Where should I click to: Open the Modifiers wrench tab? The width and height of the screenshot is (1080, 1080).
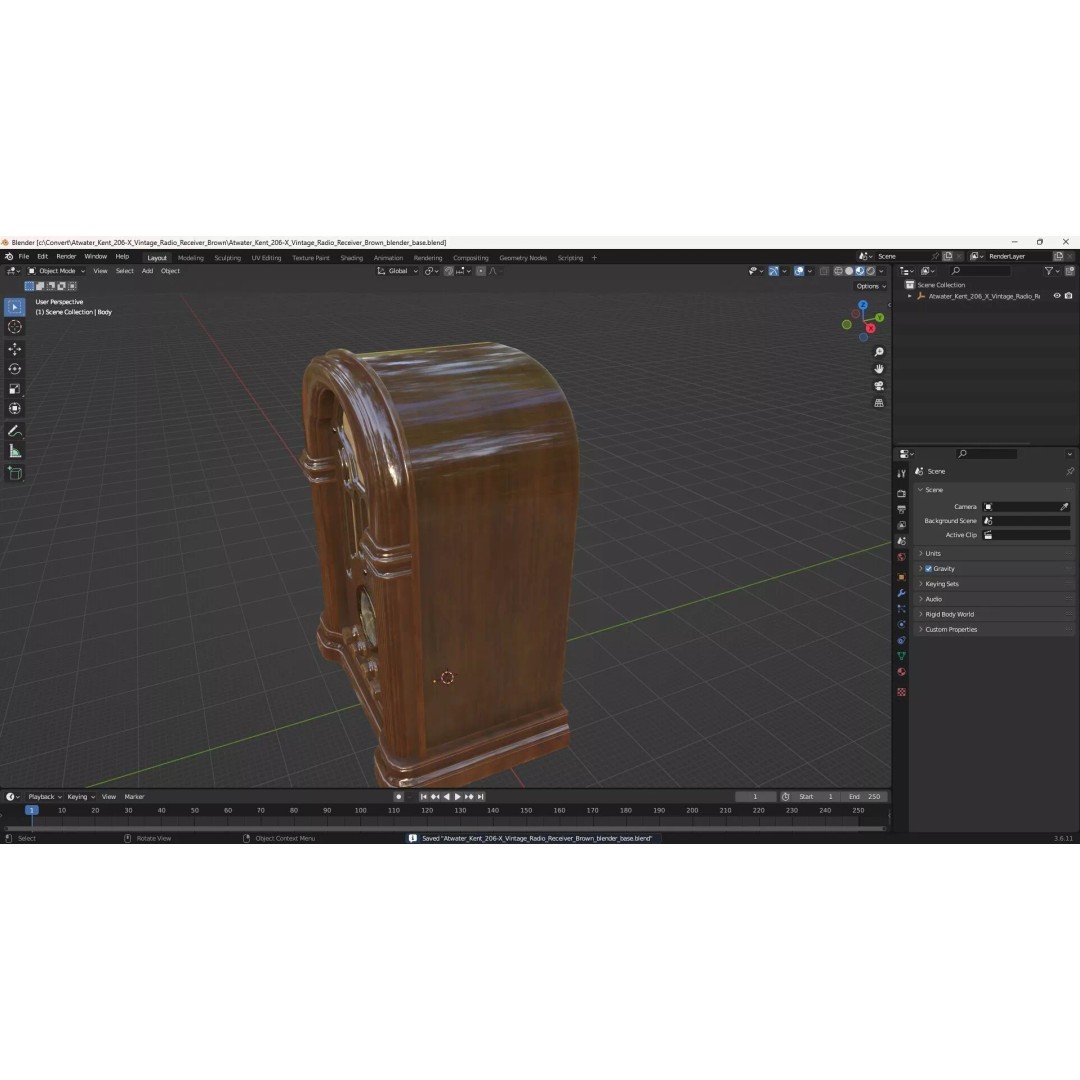[x=901, y=593]
